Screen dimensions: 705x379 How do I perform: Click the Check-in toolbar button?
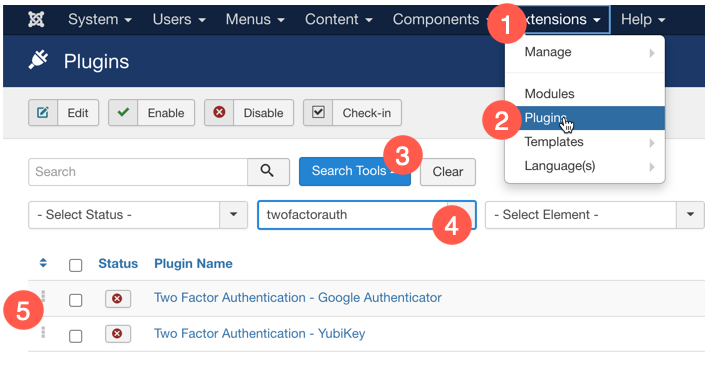tap(352, 112)
